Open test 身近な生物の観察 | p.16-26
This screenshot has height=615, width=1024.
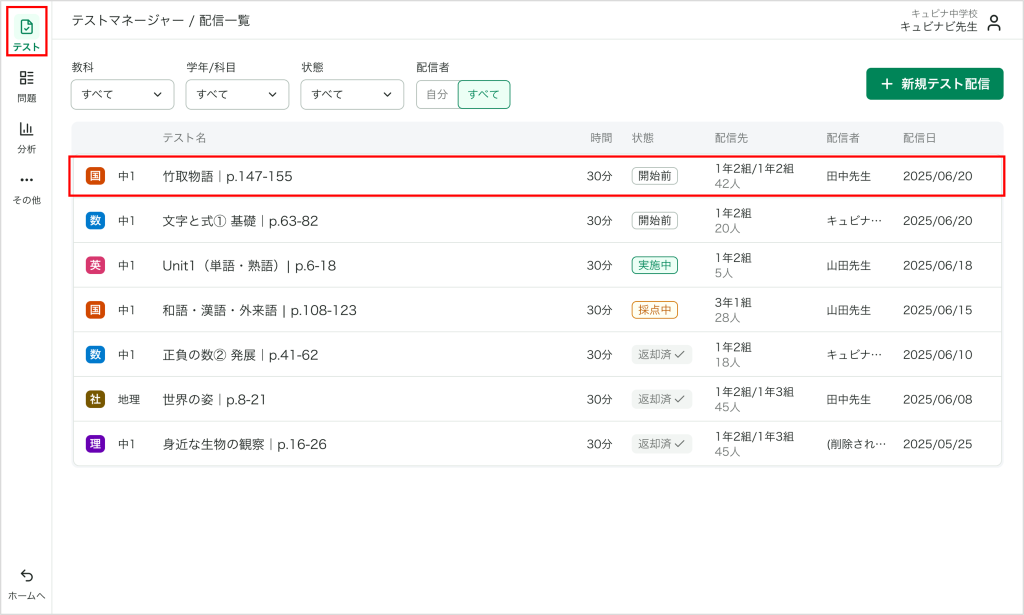[244, 444]
